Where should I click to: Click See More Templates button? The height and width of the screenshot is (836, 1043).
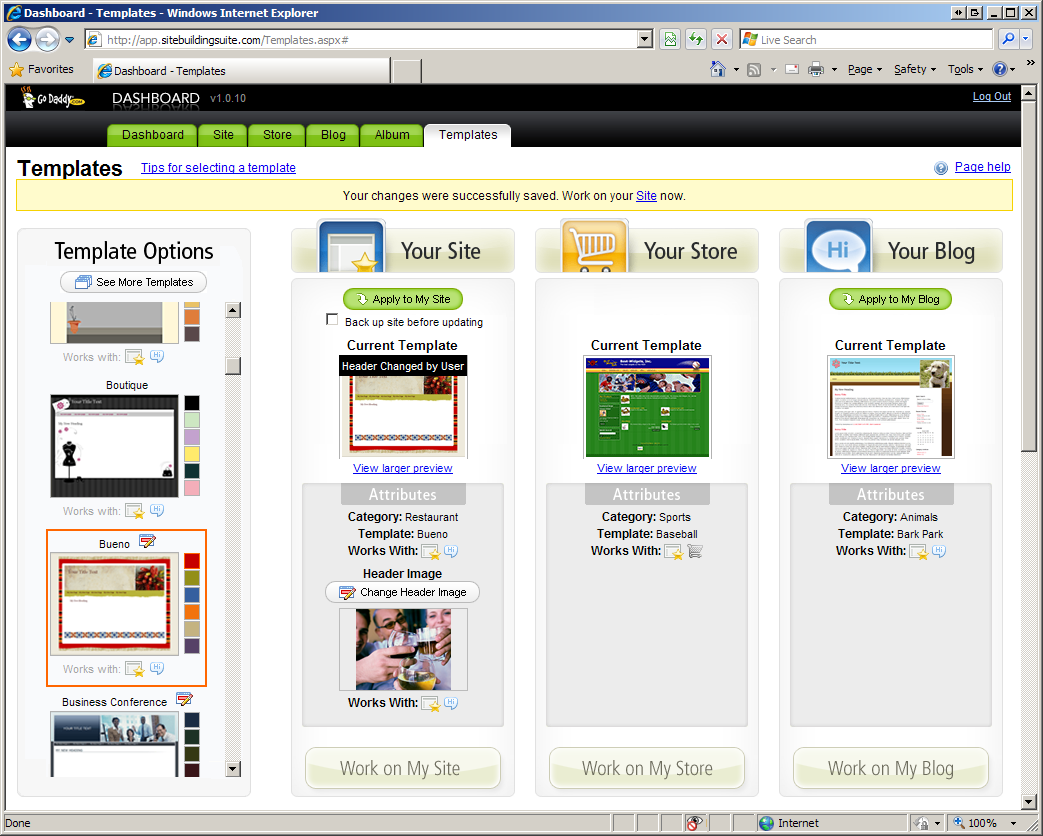pos(134,282)
